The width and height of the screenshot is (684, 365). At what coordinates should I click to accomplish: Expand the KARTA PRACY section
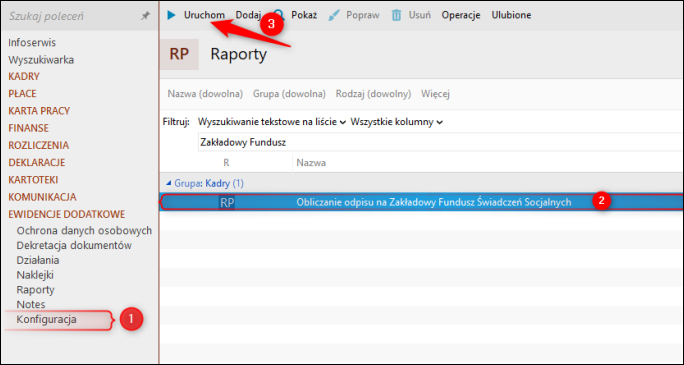coord(39,111)
